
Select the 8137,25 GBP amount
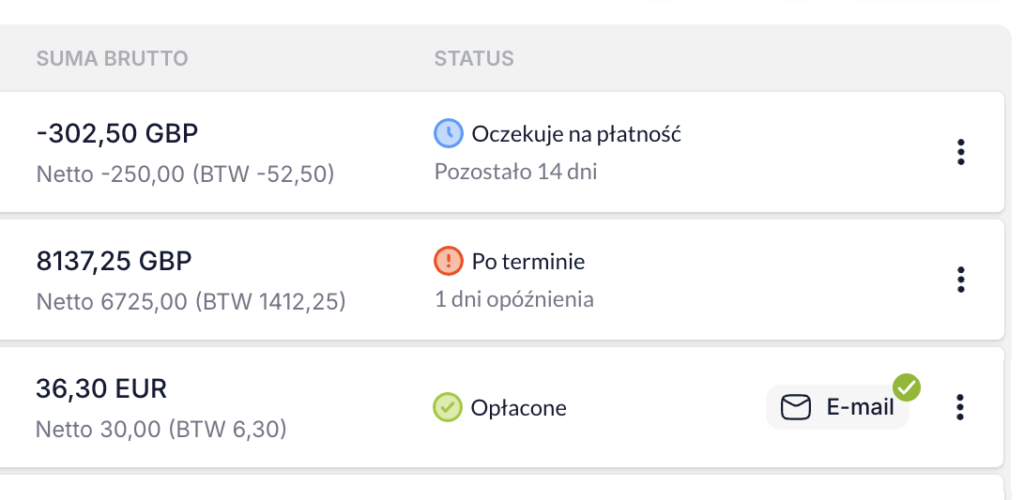(x=114, y=261)
